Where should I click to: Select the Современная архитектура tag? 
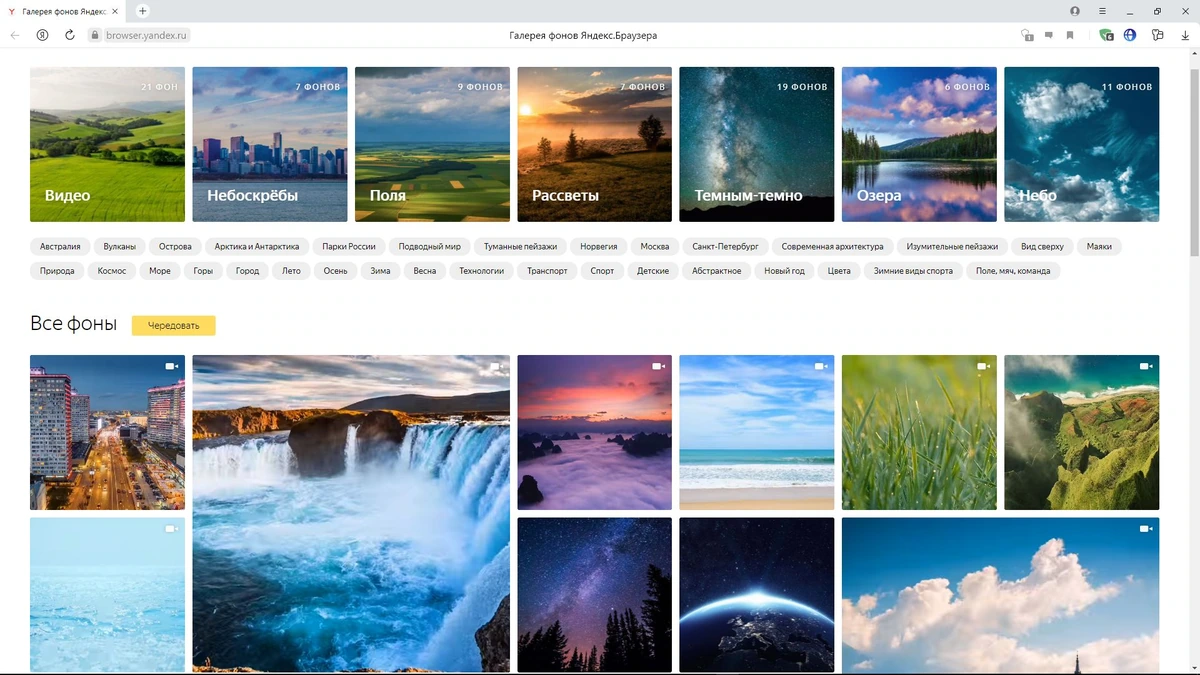pos(833,246)
